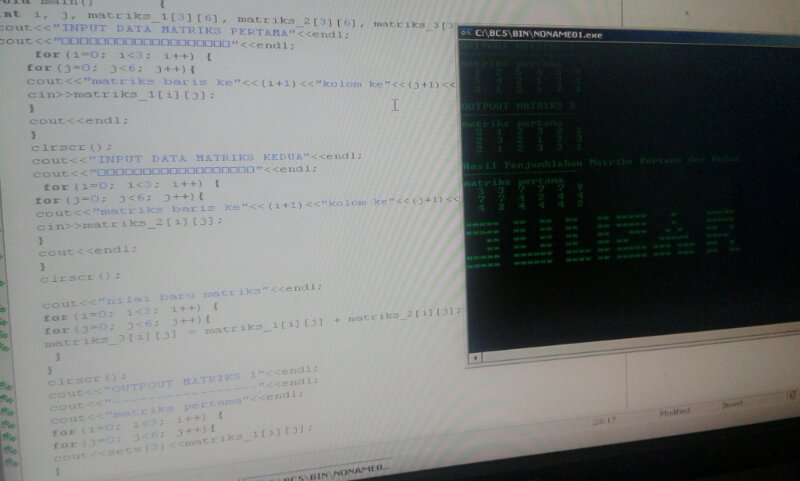The height and width of the screenshot is (481, 800).
Task: Click "OUTPOUT MATRIKS 1" cout line in editor
Action: point(183,381)
